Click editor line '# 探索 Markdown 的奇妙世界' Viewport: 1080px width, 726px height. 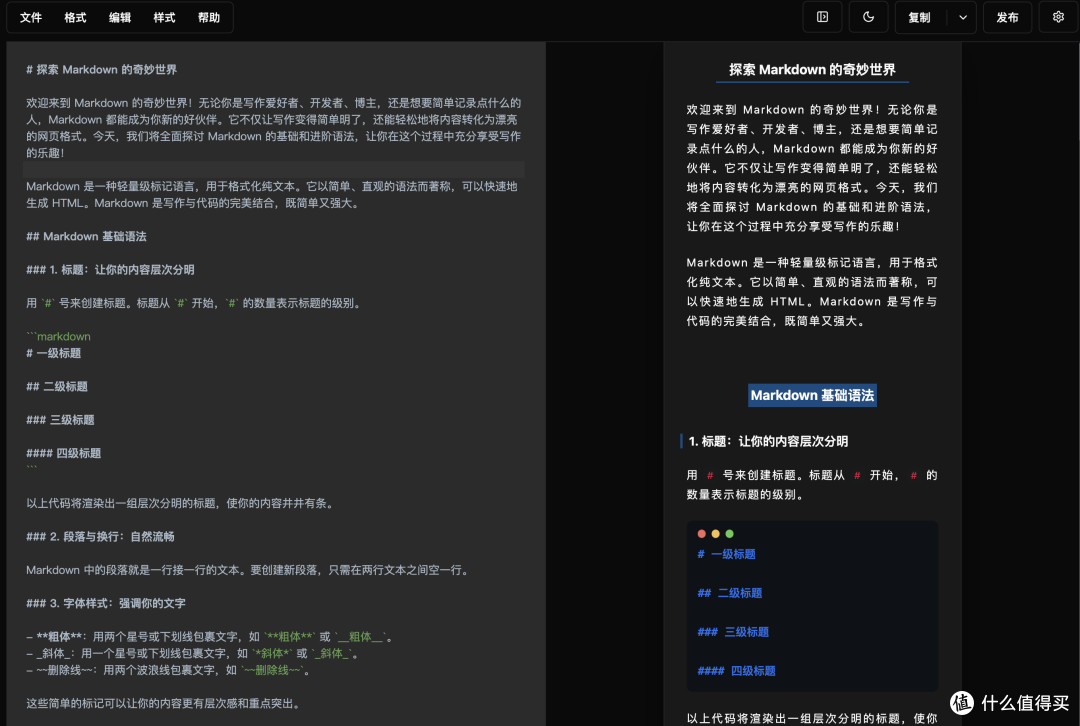[101, 70]
